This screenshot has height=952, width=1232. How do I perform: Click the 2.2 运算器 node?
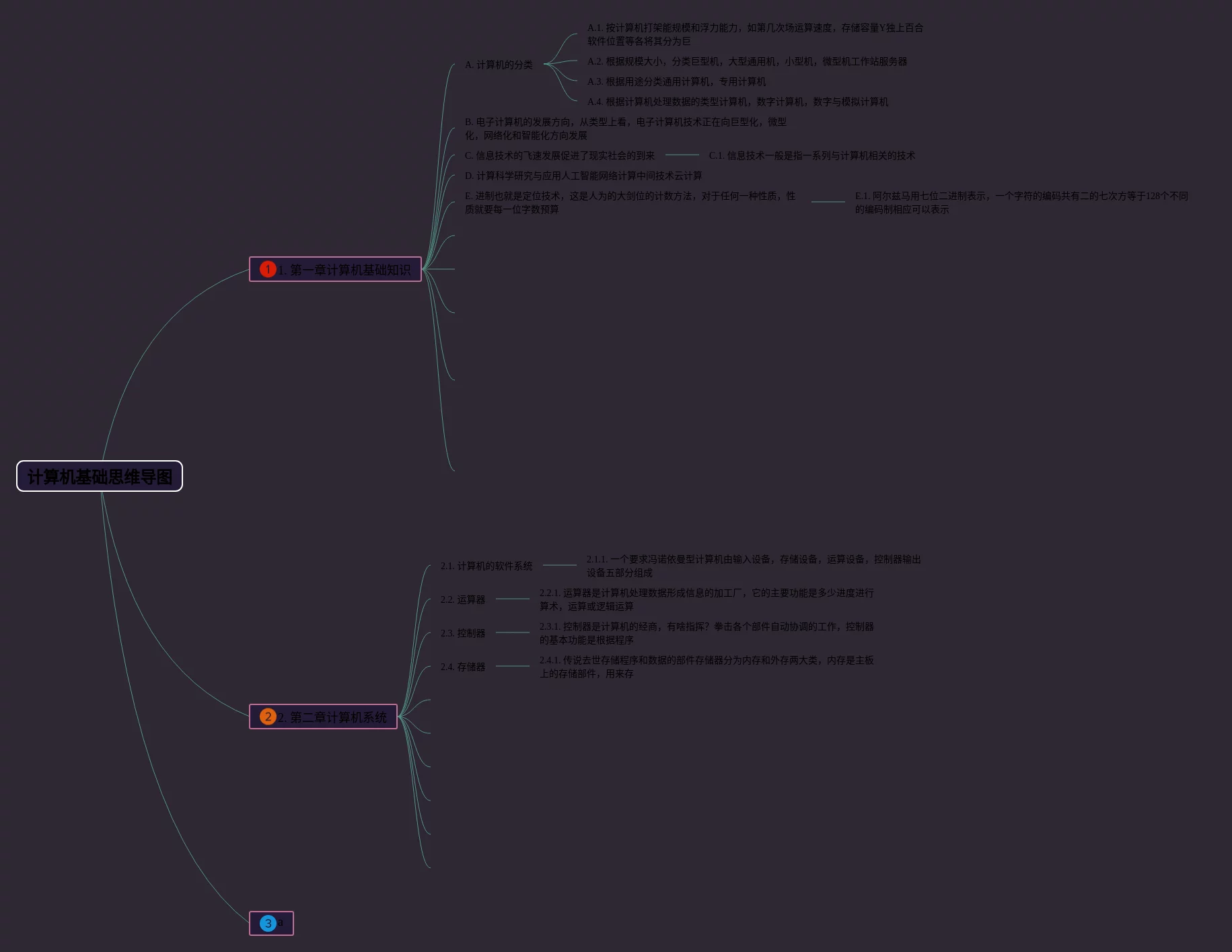click(463, 599)
